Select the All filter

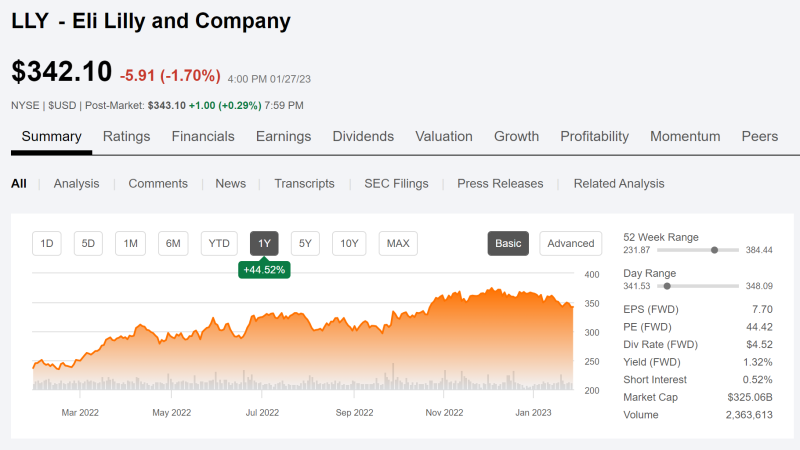click(x=19, y=184)
